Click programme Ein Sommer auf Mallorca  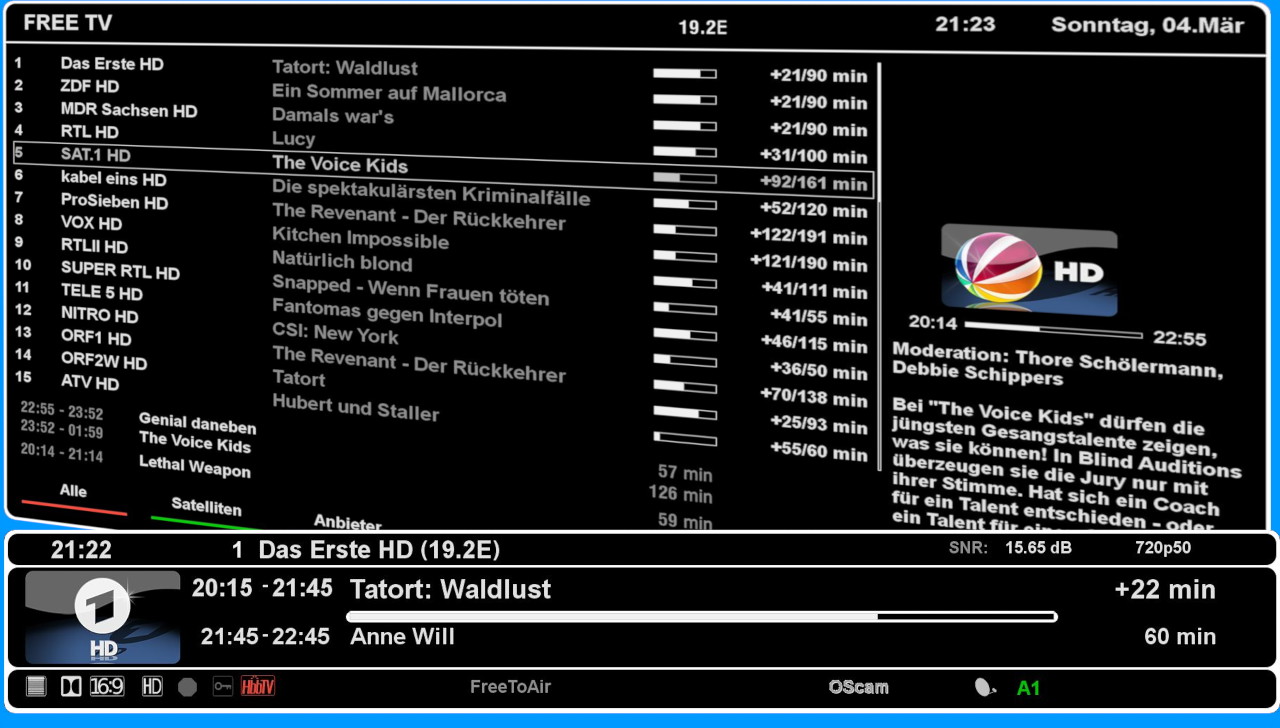pos(389,93)
